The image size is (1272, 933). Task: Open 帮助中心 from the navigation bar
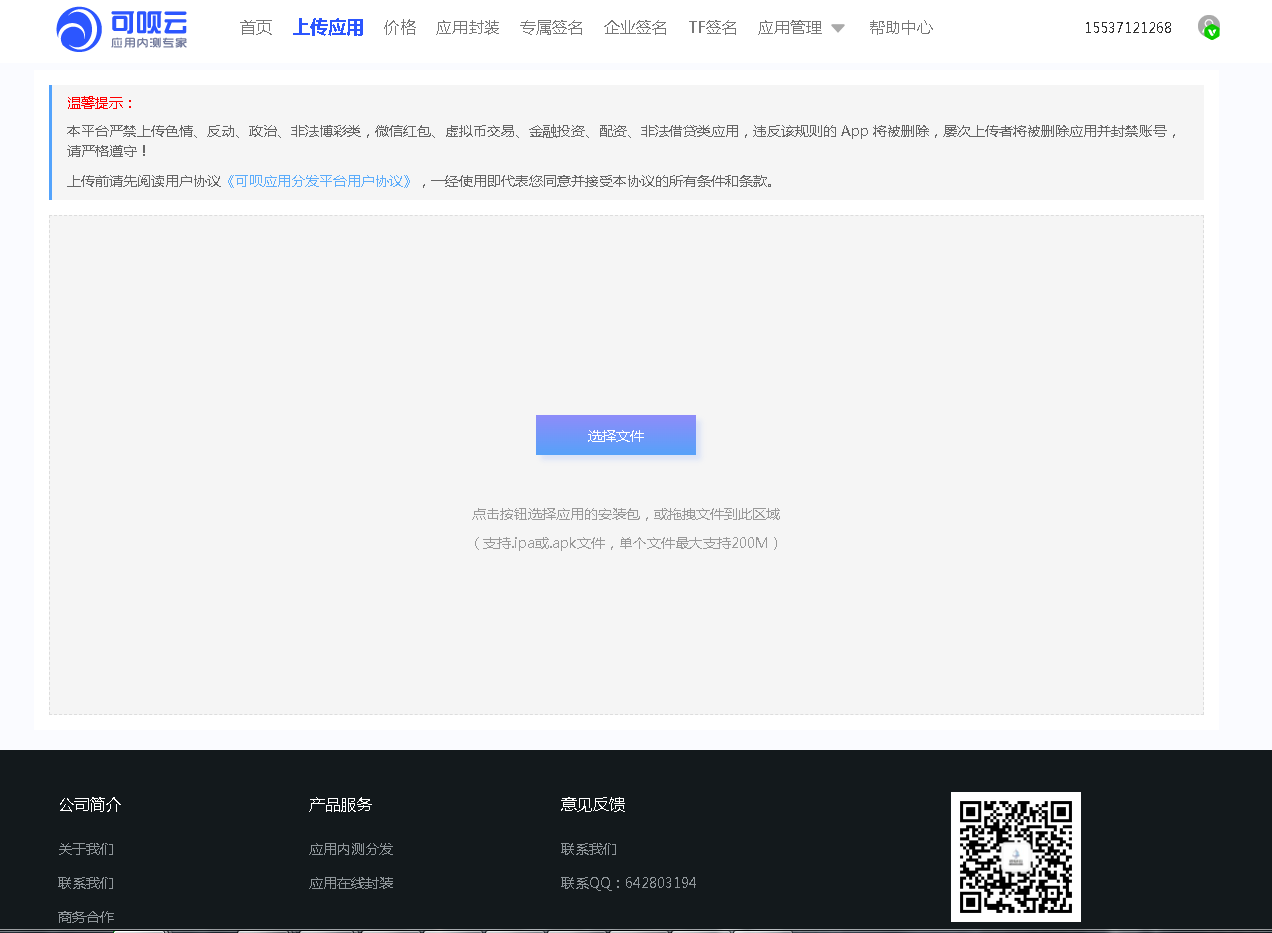(900, 27)
